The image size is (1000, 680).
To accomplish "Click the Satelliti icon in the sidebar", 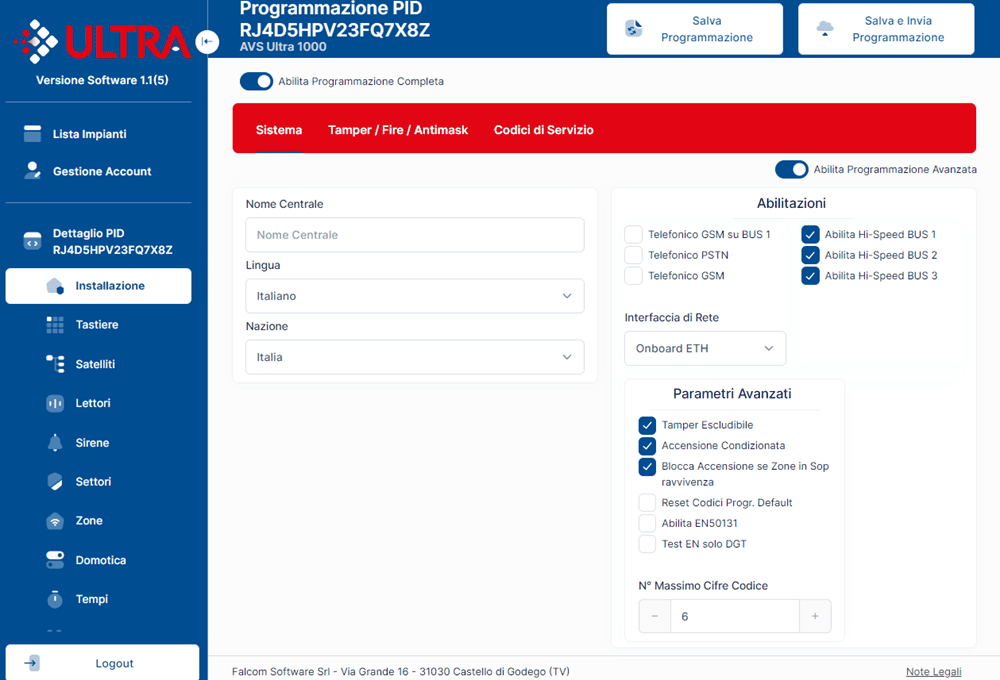I will pos(55,364).
